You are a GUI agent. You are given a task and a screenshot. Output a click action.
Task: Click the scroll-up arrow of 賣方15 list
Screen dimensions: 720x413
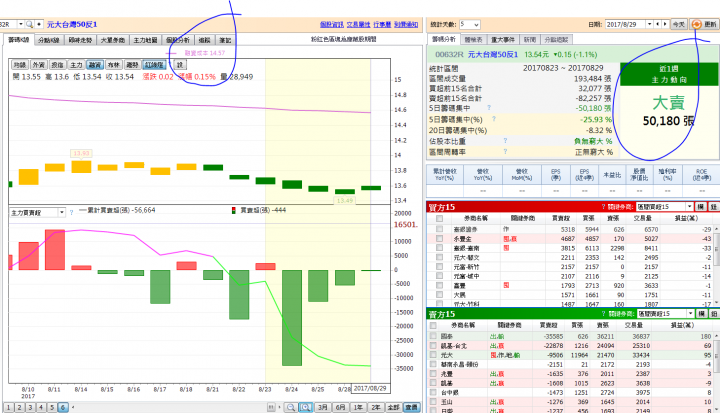716,336
